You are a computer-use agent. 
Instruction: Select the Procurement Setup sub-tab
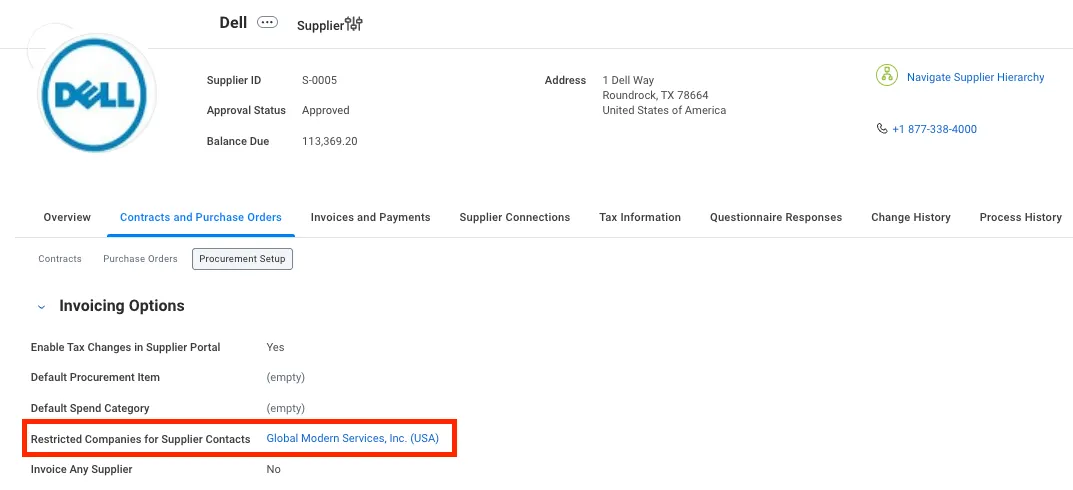pos(242,259)
